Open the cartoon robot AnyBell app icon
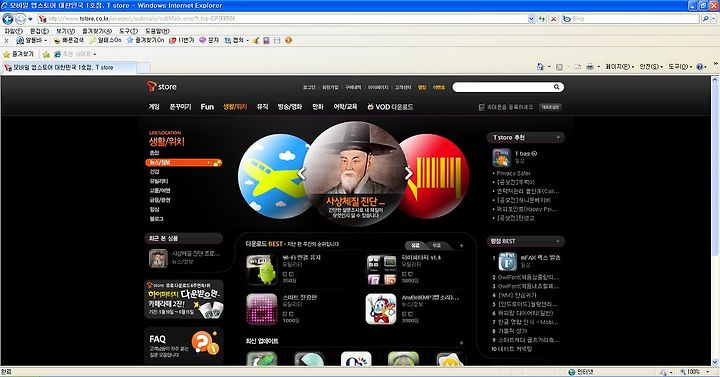The width and height of the screenshot is (720, 377). coord(381,309)
